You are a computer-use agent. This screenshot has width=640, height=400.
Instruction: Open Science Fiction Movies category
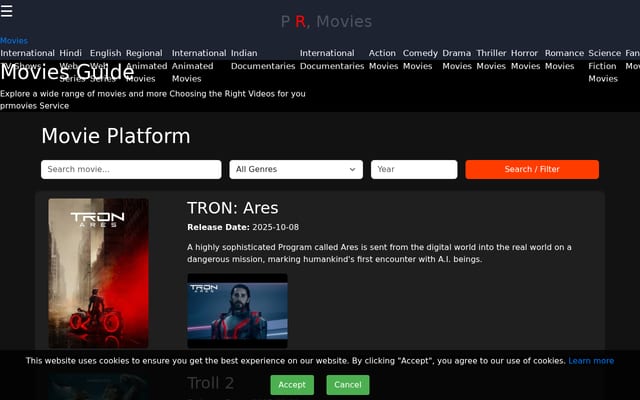coord(604,66)
